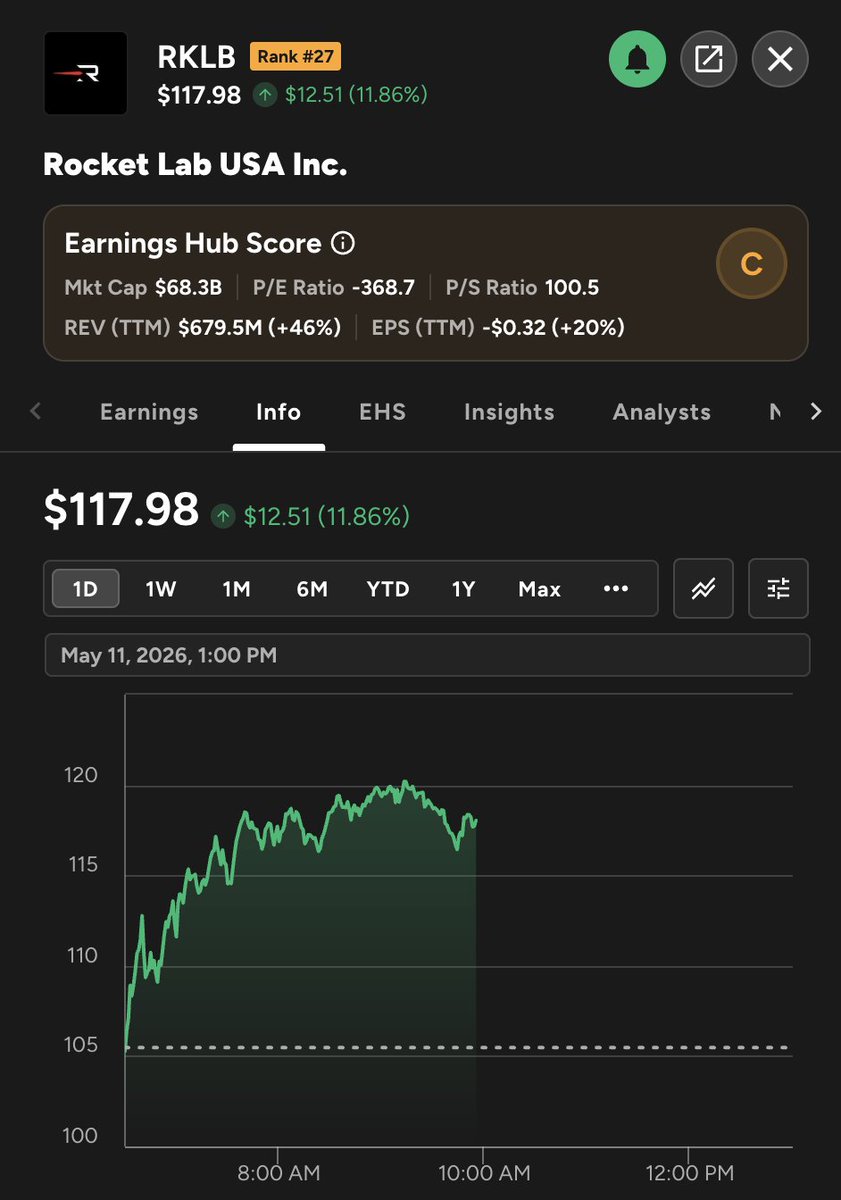Click EPS (TTM) -$0.32 (+20%)
The height and width of the screenshot is (1200, 841).
point(498,327)
